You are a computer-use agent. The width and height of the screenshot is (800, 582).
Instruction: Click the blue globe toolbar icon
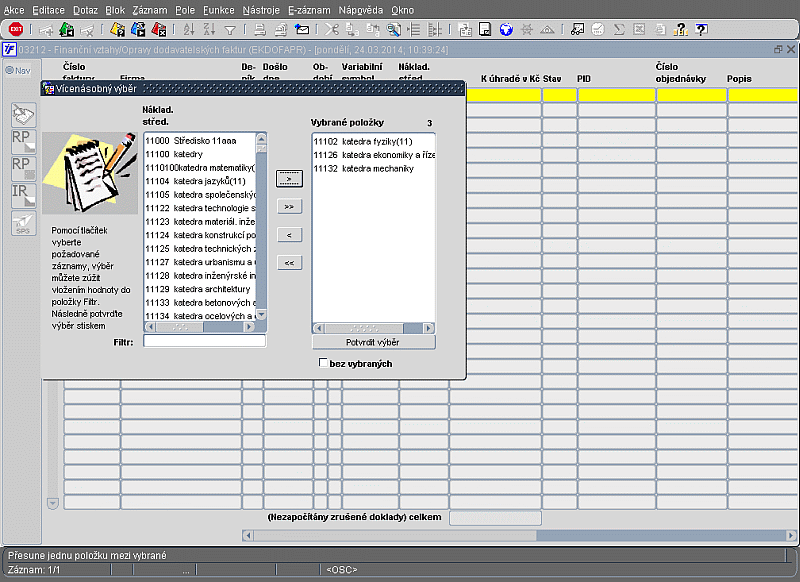point(506,30)
